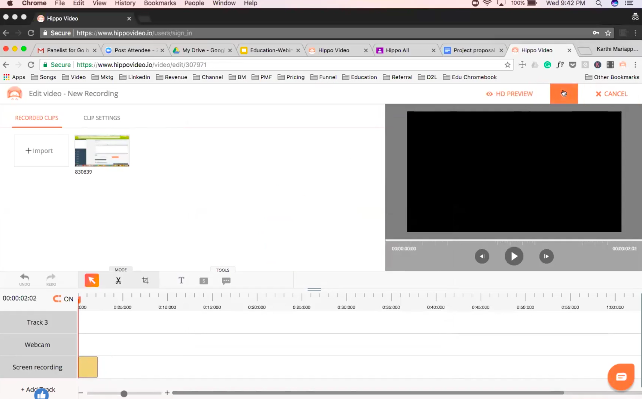Open the Revenue bookmarks folder
This screenshot has height=399, width=642.
pyautogui.click(x=172, y=77)
